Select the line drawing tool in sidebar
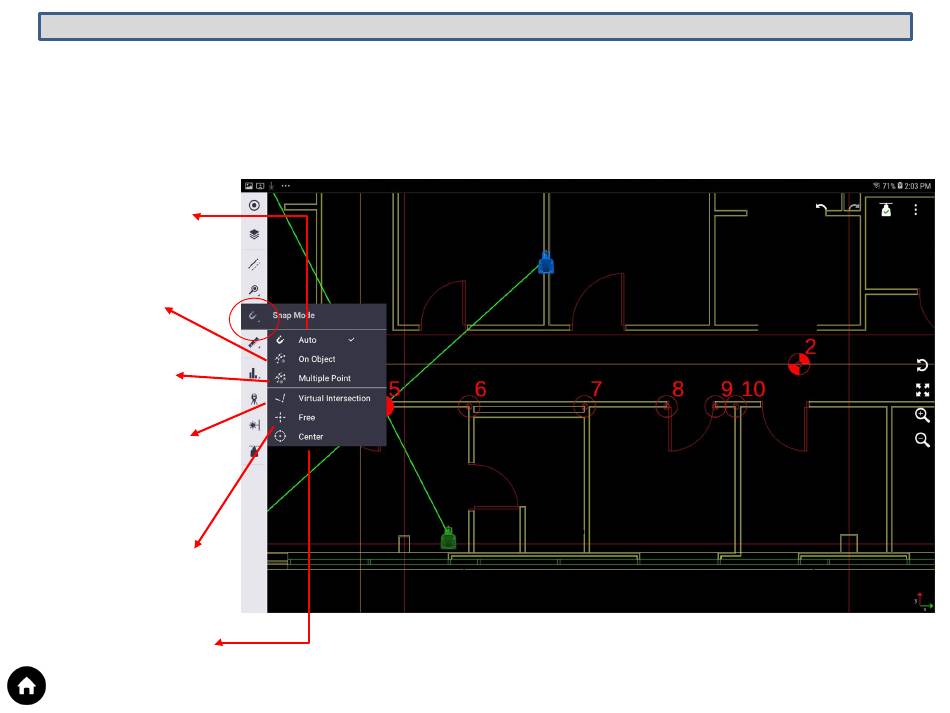The height and width of the screenshot is (713, 950). coord(254,264)
